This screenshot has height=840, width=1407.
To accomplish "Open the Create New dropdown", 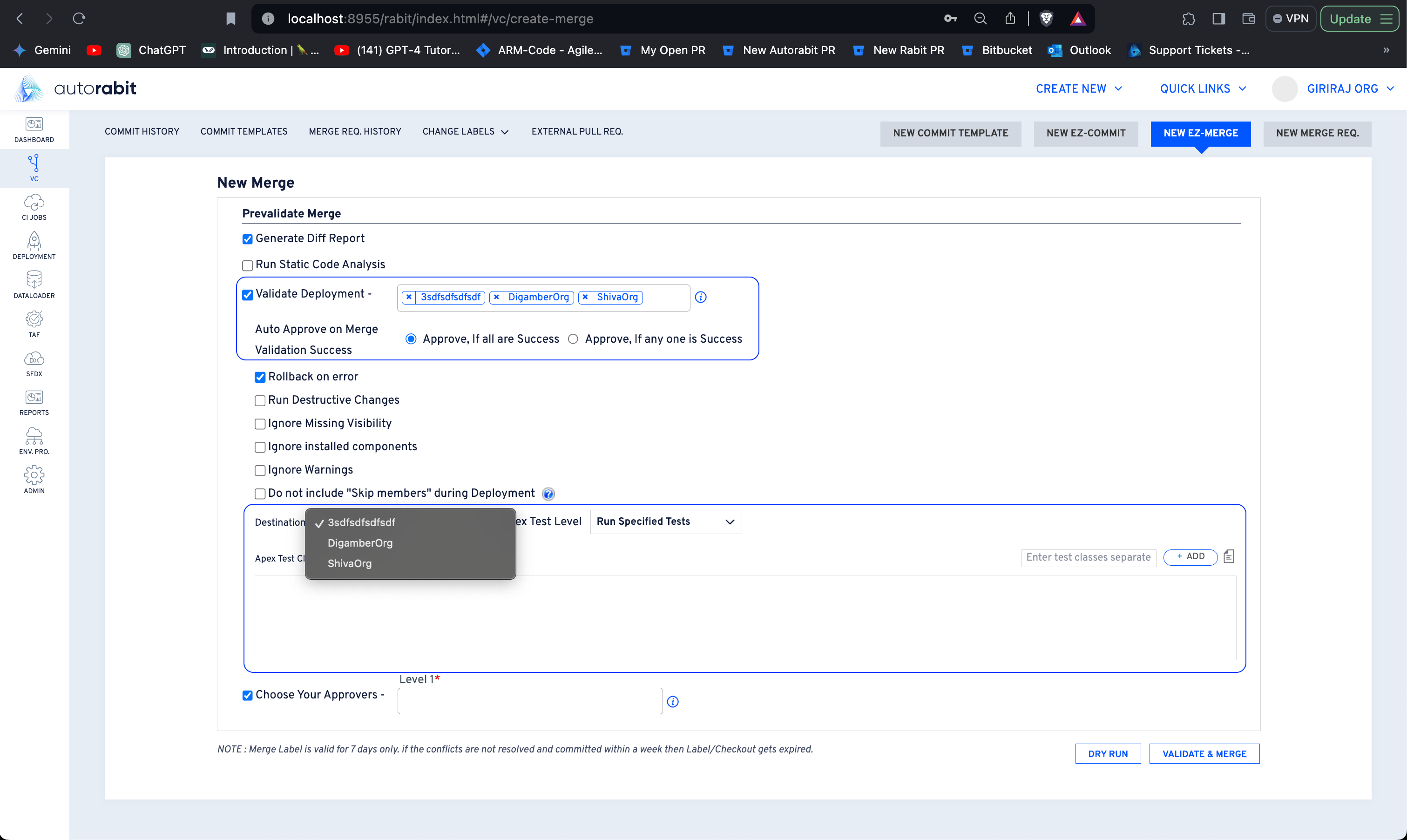I will tap(1079, 89).
